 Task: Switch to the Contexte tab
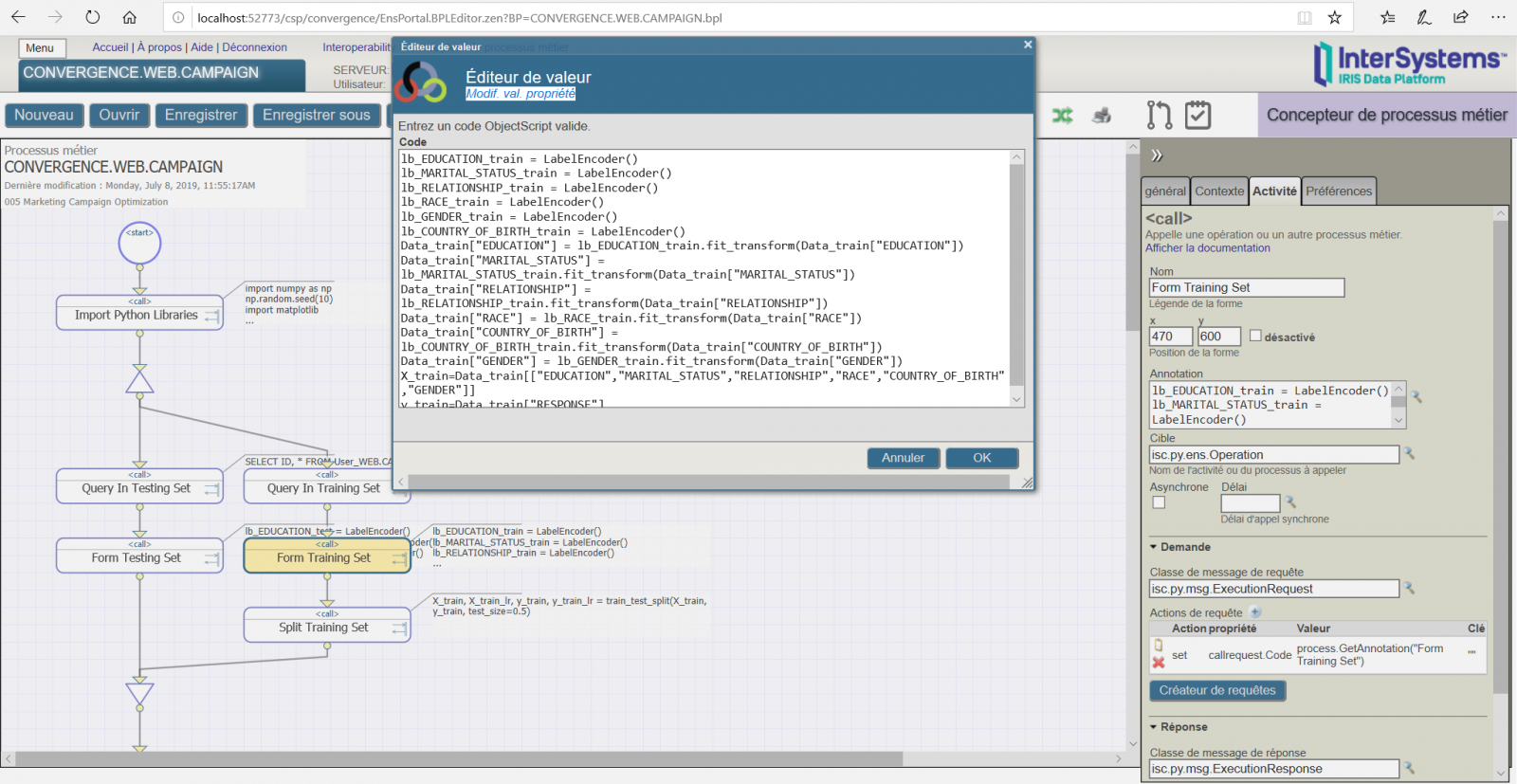(1218, 191)
